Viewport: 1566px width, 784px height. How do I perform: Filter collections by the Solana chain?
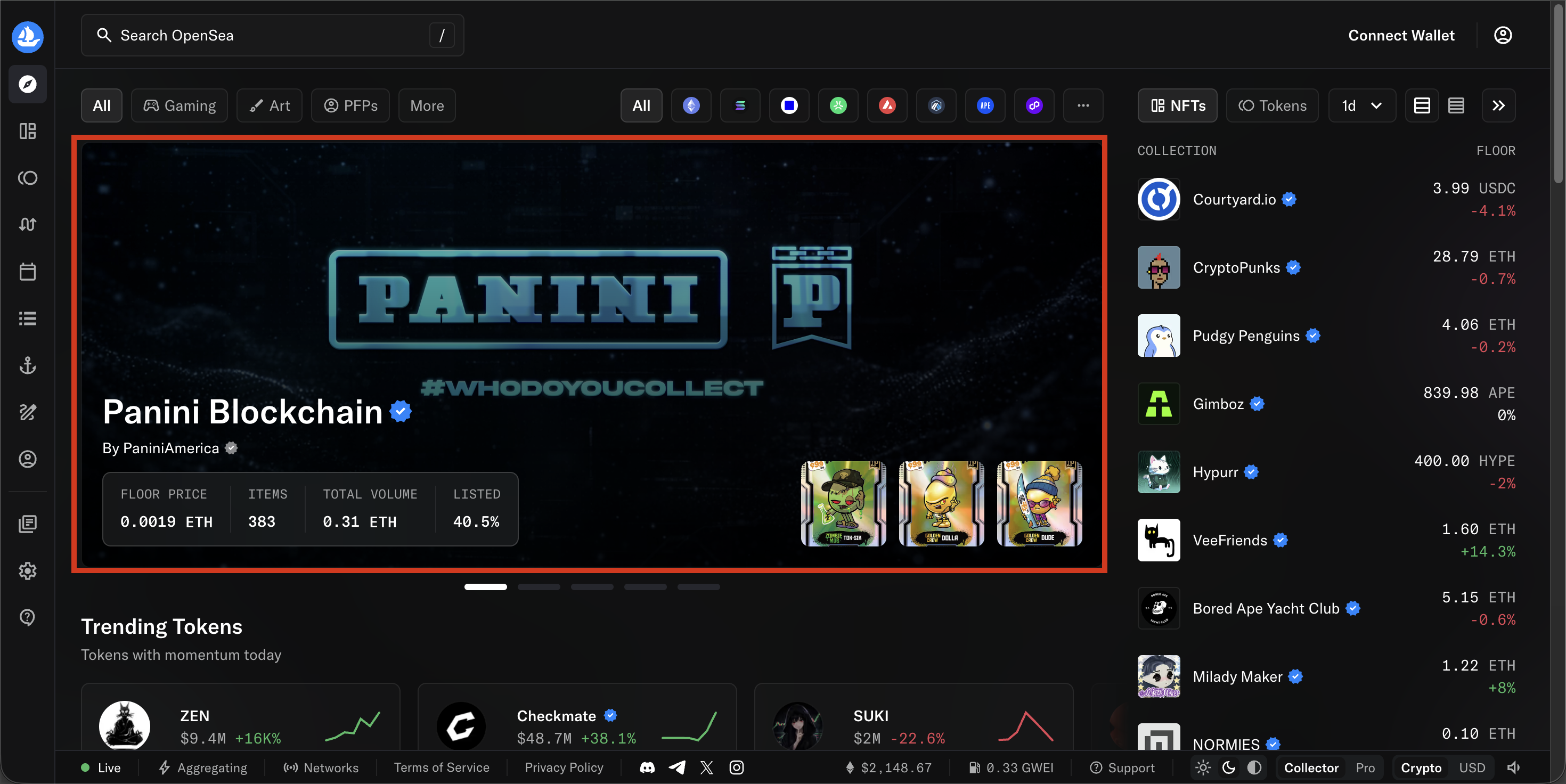(x=740, y=105)
